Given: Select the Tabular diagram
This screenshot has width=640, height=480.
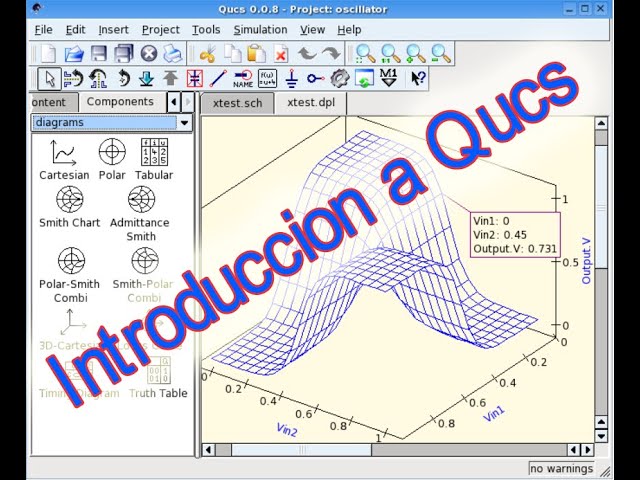Looking at the screenshot, I should [x=154, y=159].
